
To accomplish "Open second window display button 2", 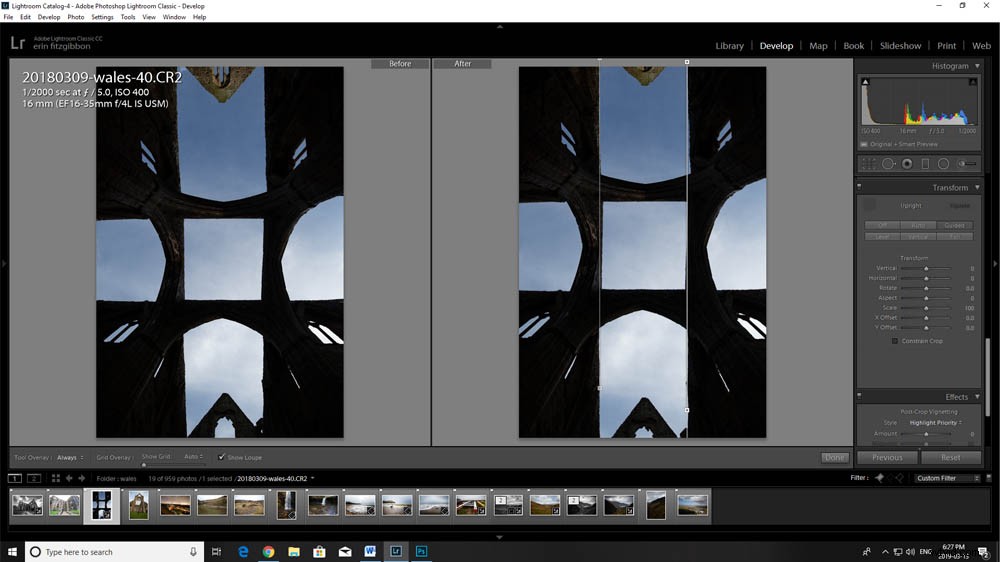I will 34,478.
